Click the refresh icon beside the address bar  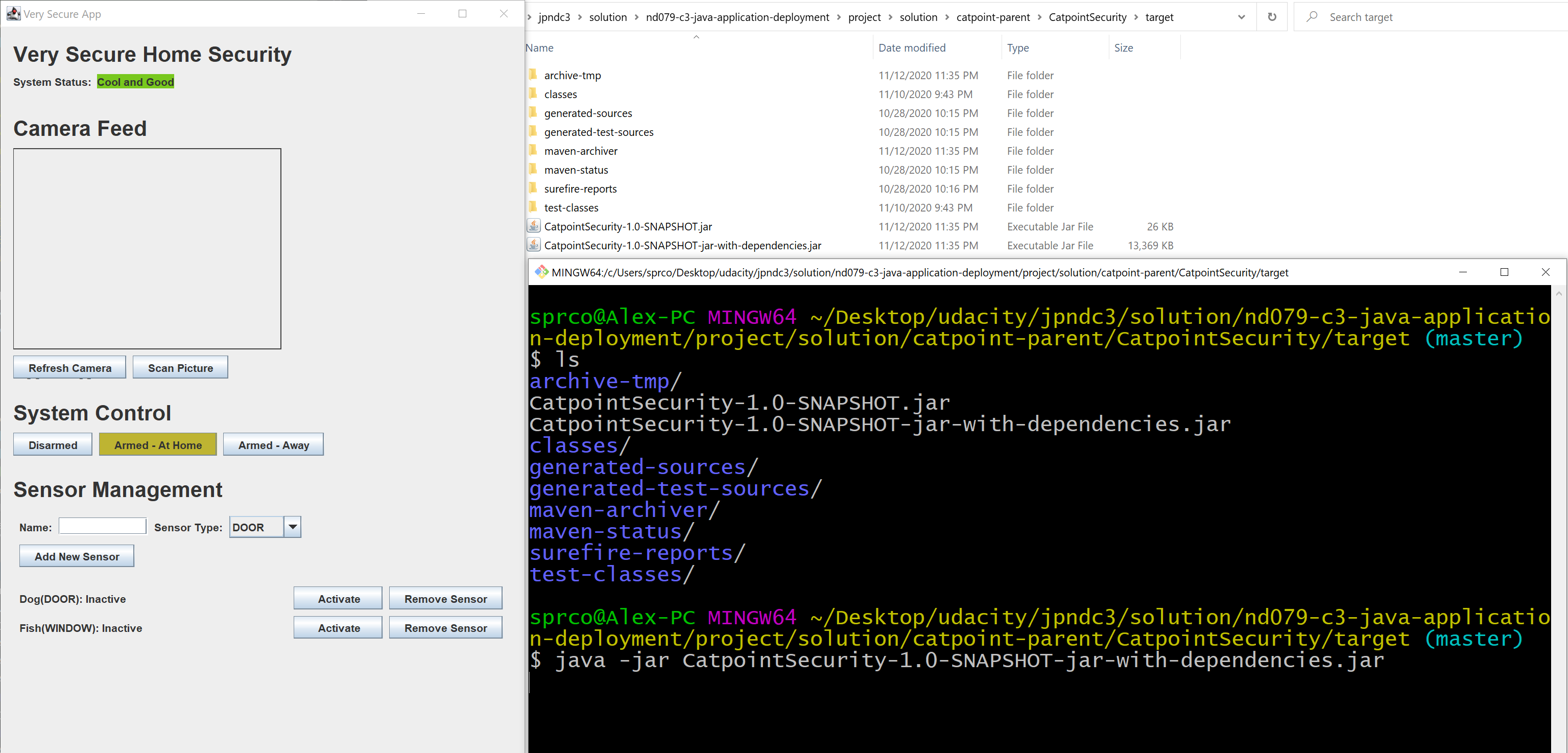[x=1272, y=17]
